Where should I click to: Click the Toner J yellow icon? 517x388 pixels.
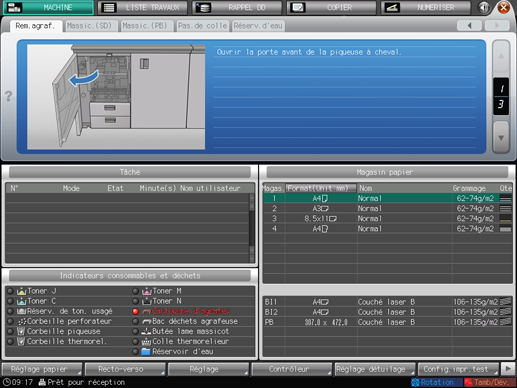point(21,291)
